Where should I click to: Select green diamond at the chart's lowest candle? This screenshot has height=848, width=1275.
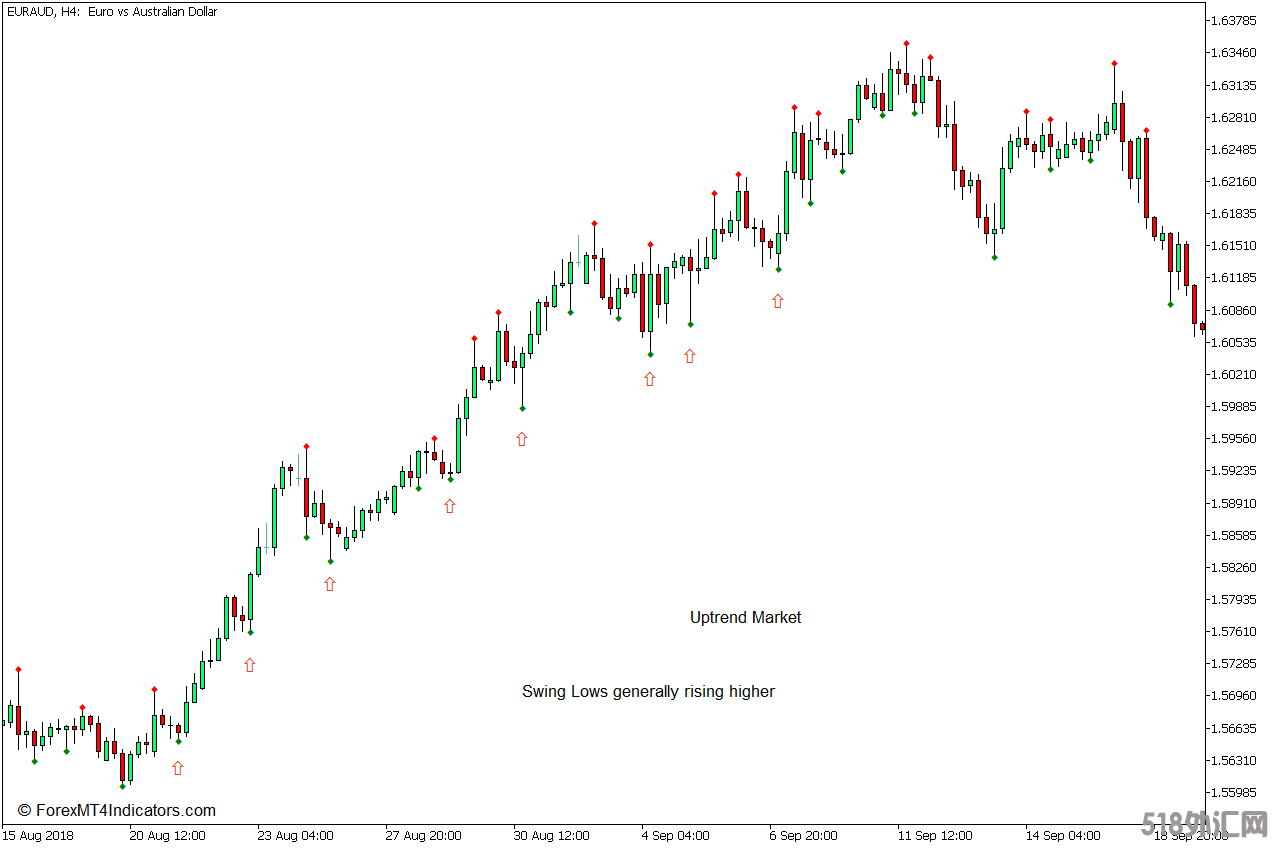[x=122, y=786]
